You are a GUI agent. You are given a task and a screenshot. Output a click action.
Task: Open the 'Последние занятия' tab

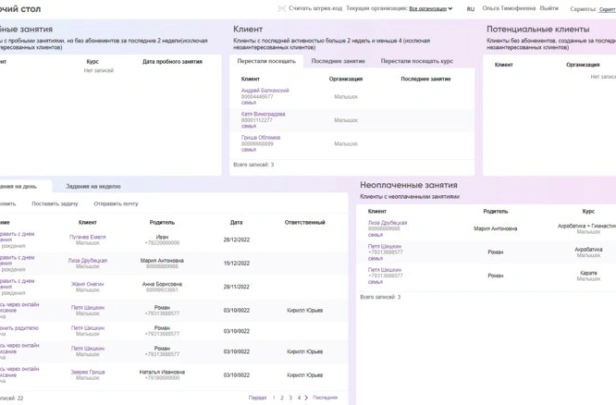[x=337, y=61]
